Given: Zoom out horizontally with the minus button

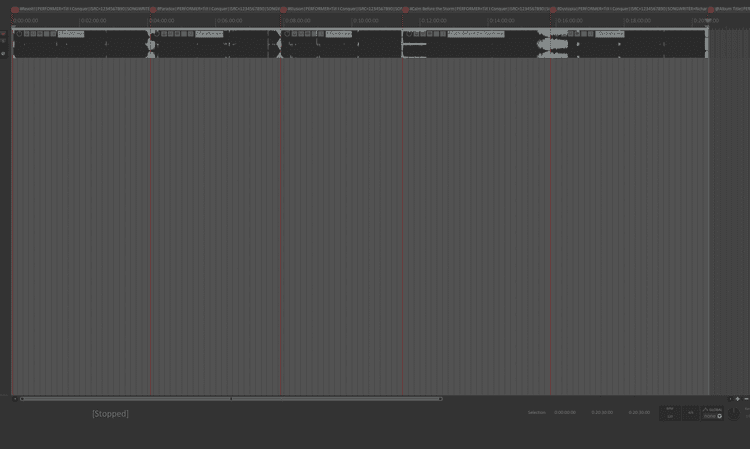Looking at the screenshot, I should tap(746, 399).
